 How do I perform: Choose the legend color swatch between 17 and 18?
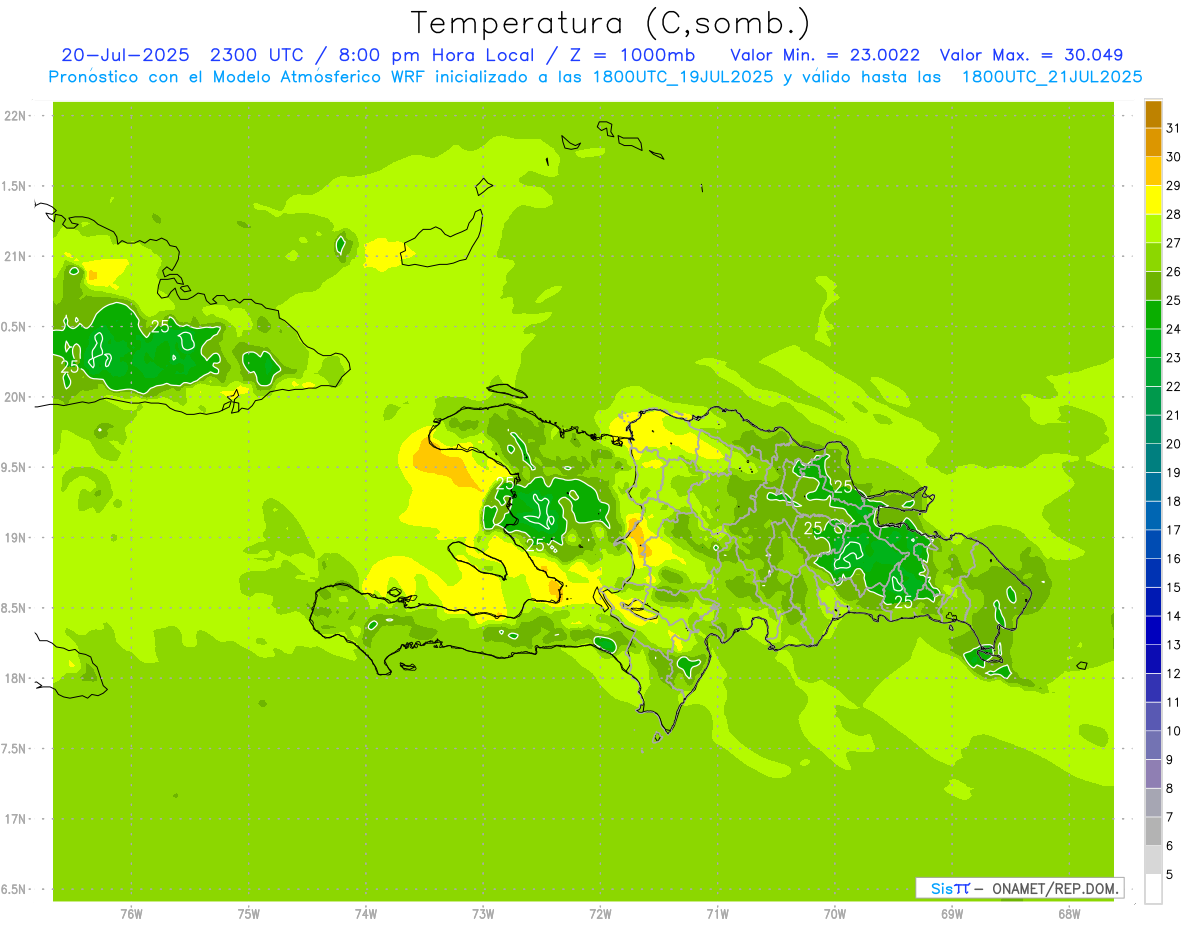coord(1153,515)
